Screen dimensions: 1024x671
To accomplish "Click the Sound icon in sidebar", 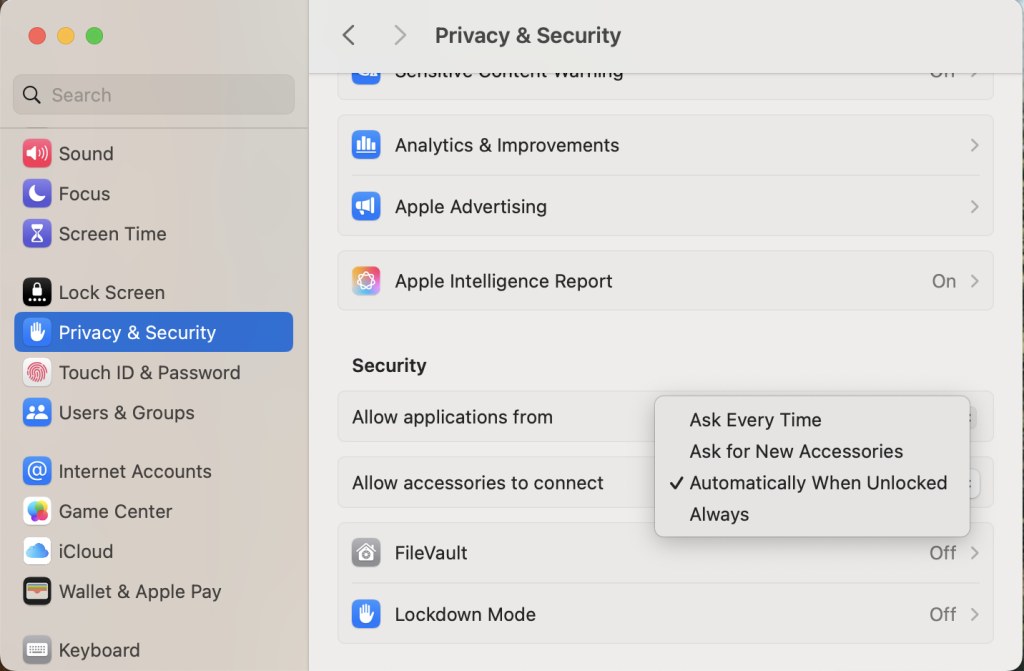I will tap(37, 153).
